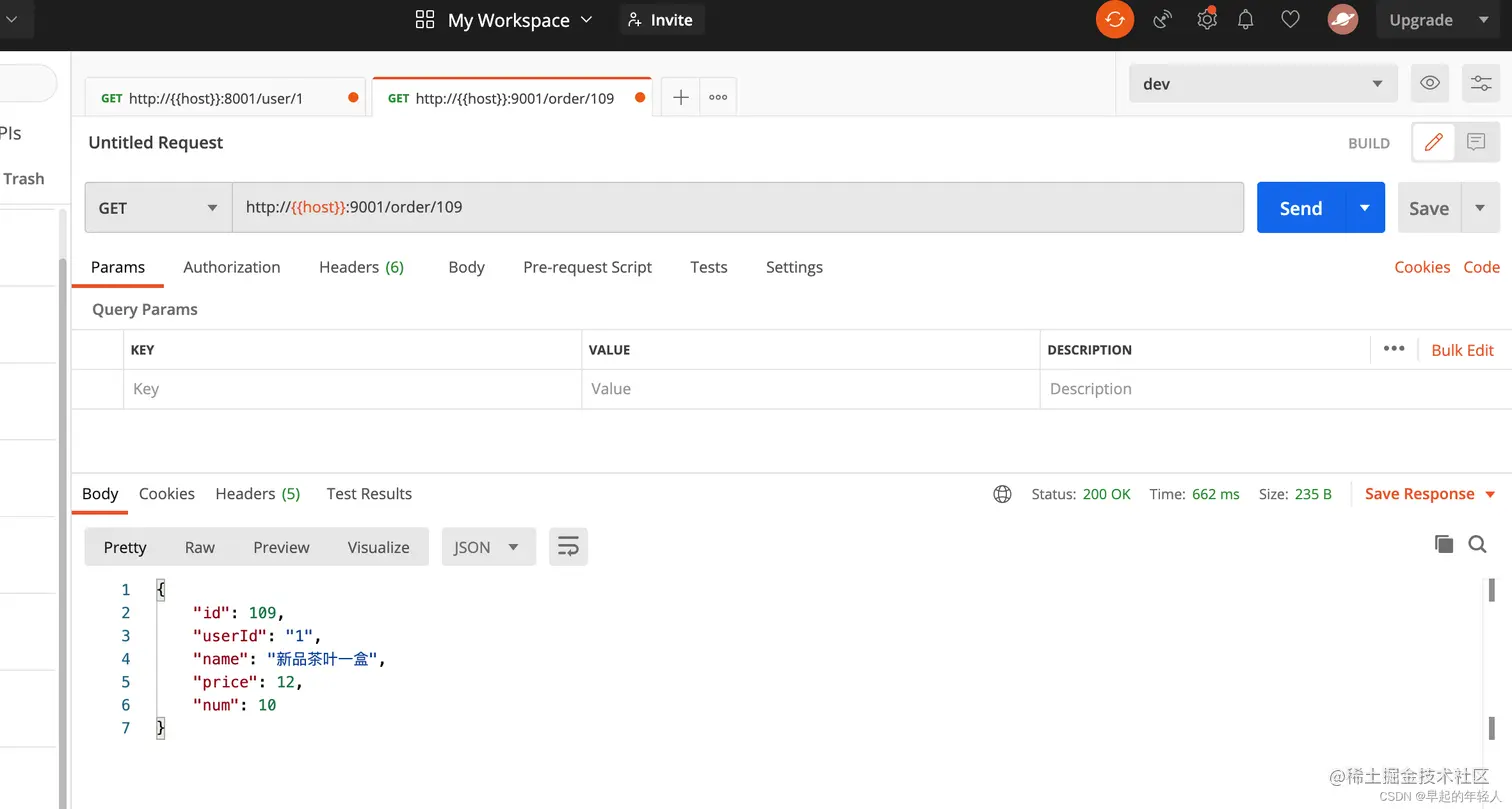
Task: Click the Upgrade button
Action: pos(1421,19)
